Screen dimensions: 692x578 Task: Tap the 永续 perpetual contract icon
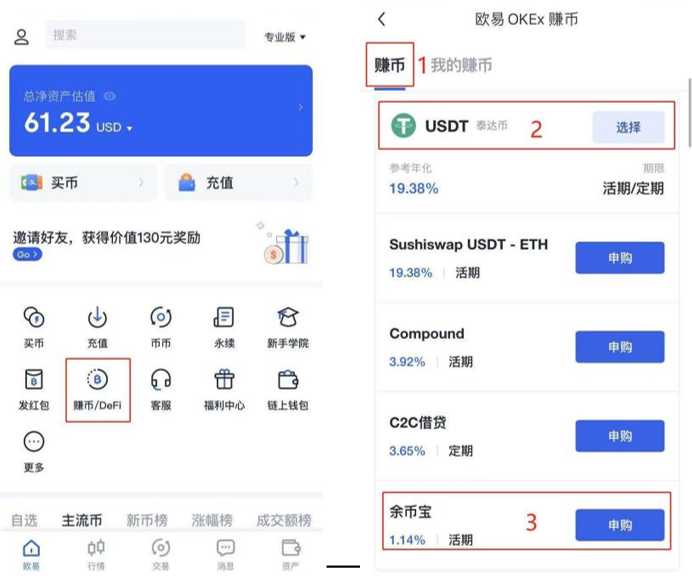click(x=223, y=318)
